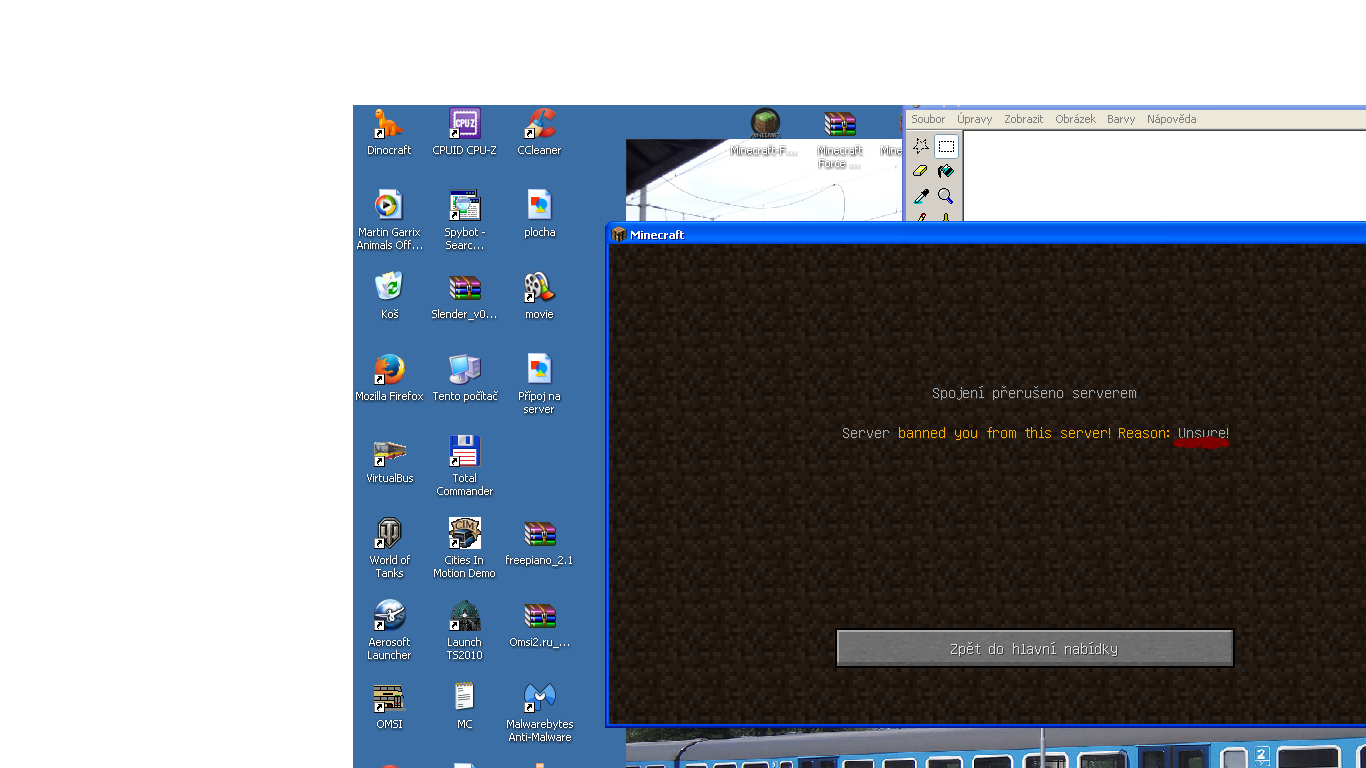
Task: Select the CPUID CPU-Z desktop icon
Action: point(464,132)
